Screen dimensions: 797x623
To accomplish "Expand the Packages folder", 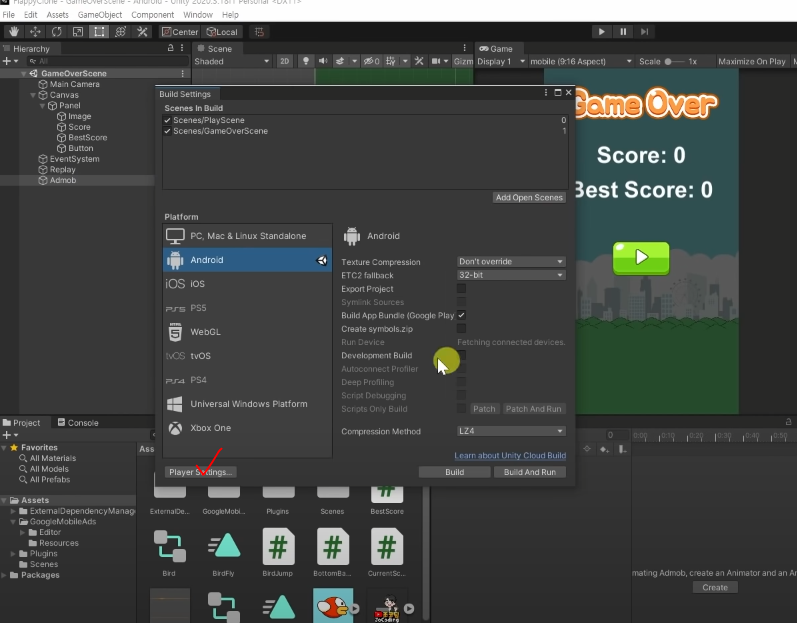I will [x=4, y=575].
